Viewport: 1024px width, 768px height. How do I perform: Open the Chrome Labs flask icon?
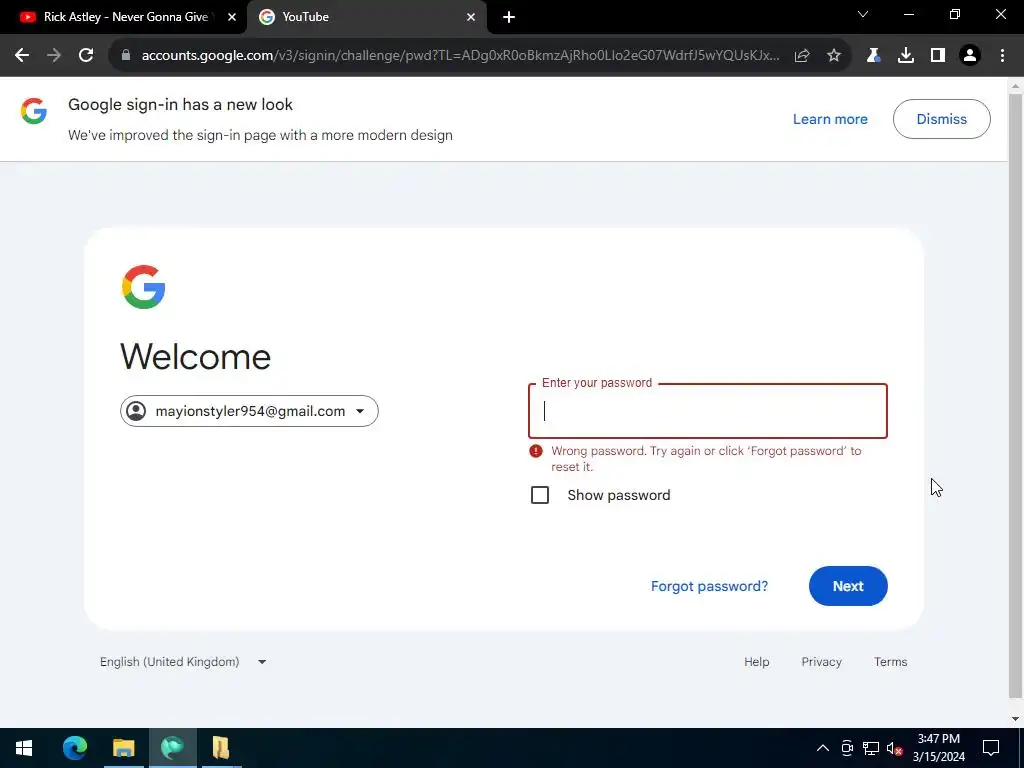(873, 56)
